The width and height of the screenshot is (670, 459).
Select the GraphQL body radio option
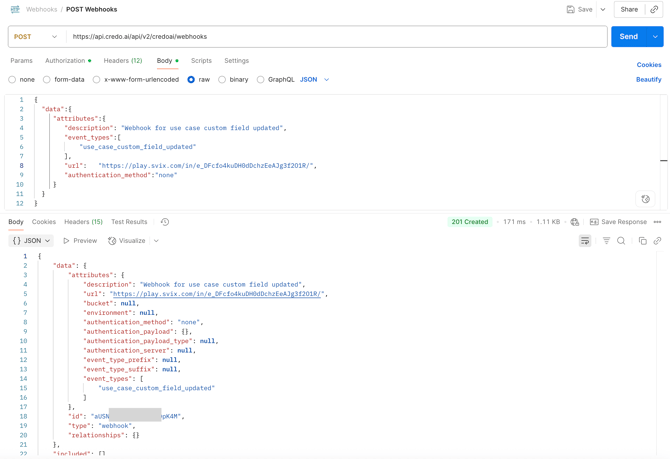pos(260,79)
